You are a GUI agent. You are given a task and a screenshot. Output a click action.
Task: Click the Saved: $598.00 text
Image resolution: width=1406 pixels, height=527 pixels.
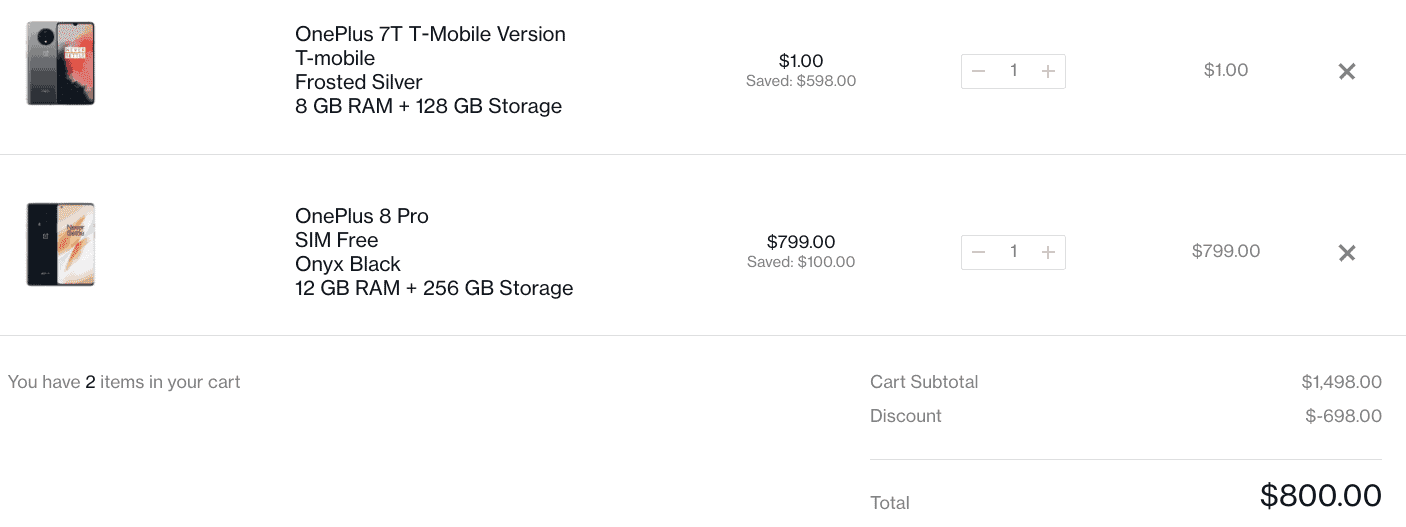click(x=801, y=81)
